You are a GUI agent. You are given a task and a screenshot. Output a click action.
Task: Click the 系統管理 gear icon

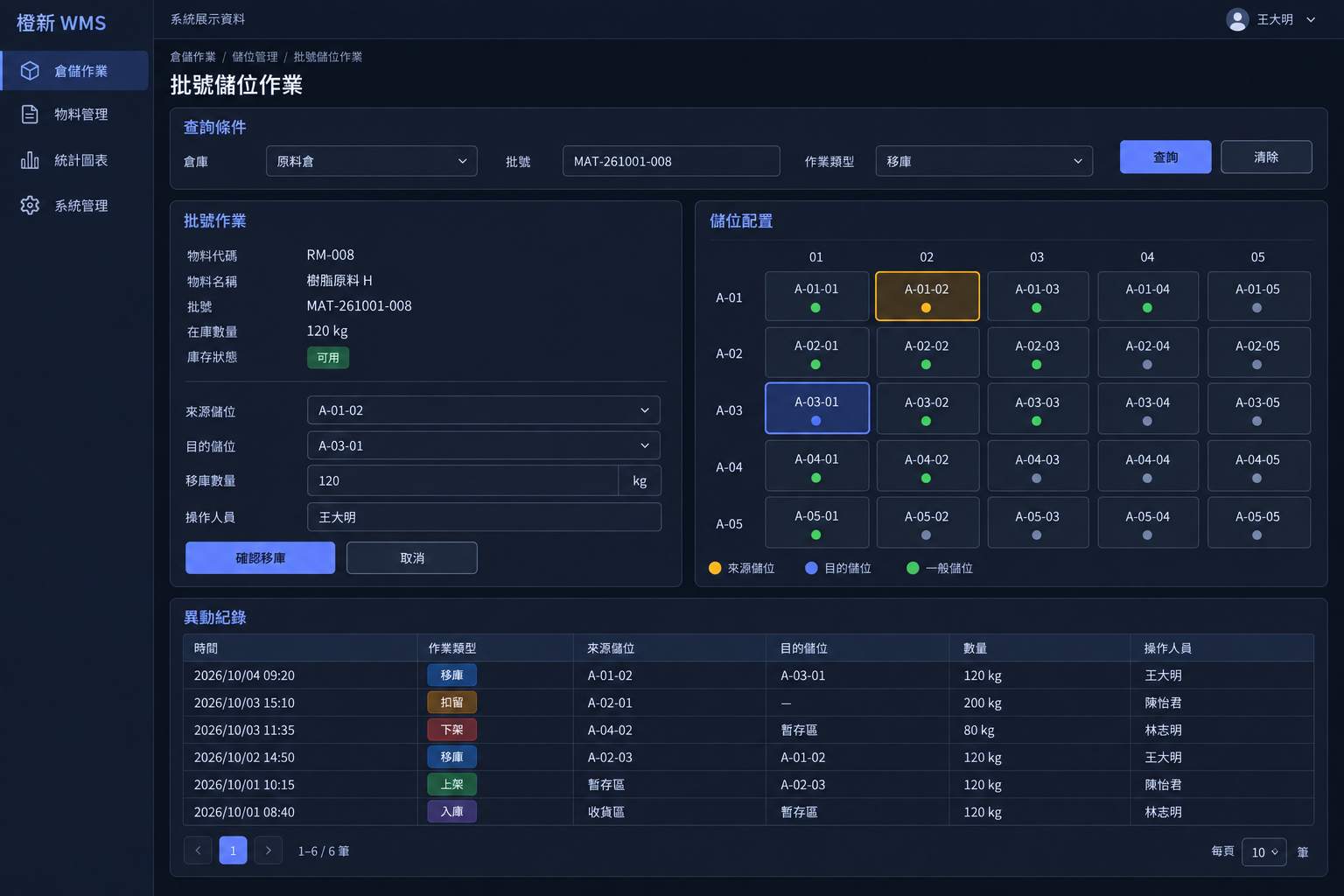[x=30, y=206]
